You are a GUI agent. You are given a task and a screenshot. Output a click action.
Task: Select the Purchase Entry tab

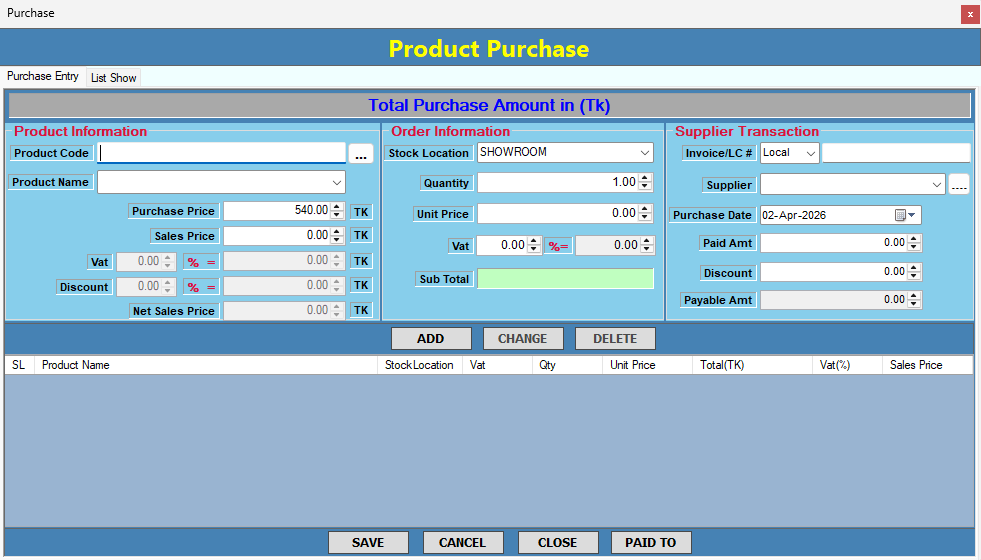click(43, 77)
